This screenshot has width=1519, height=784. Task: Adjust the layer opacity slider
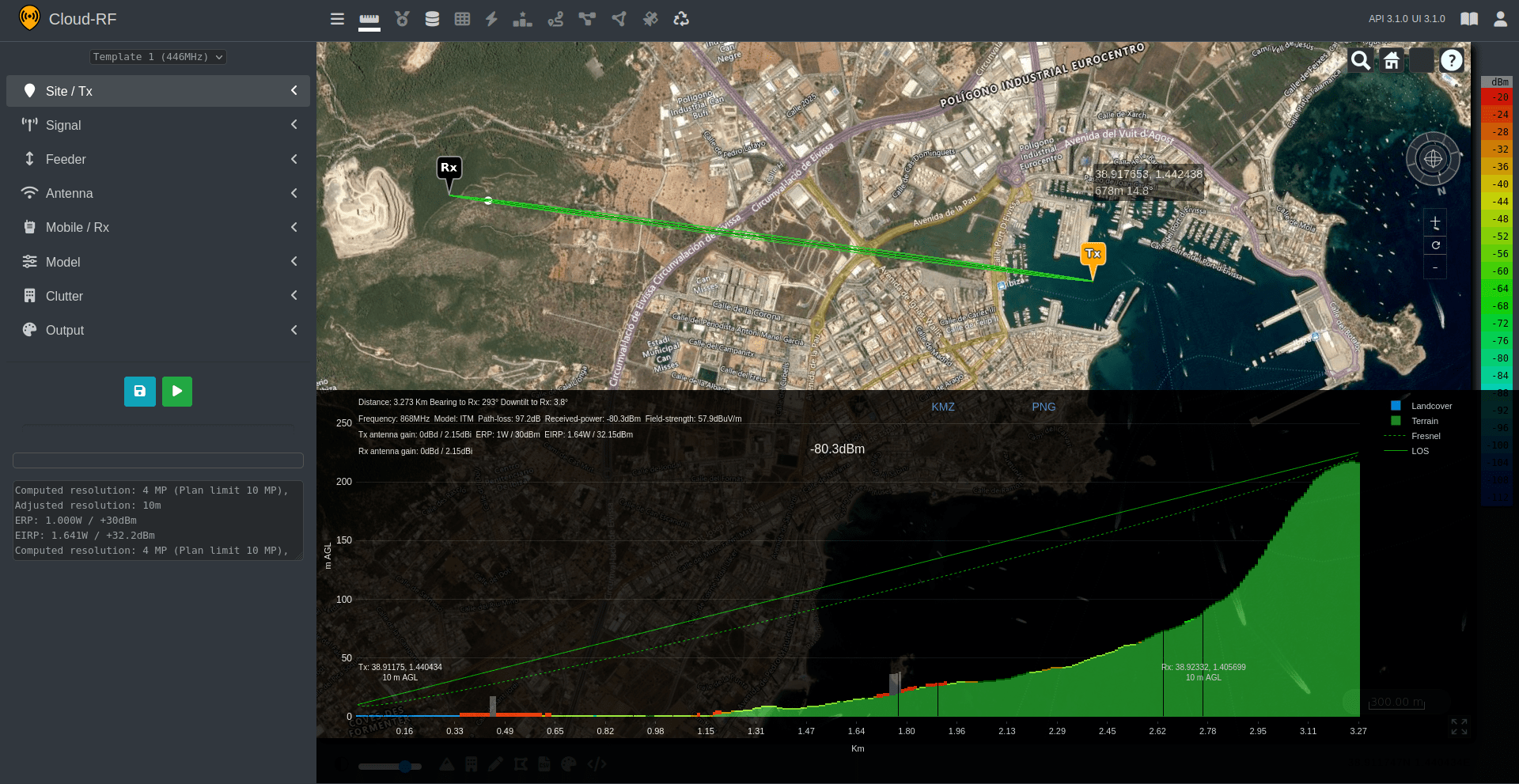pos(405,766)
